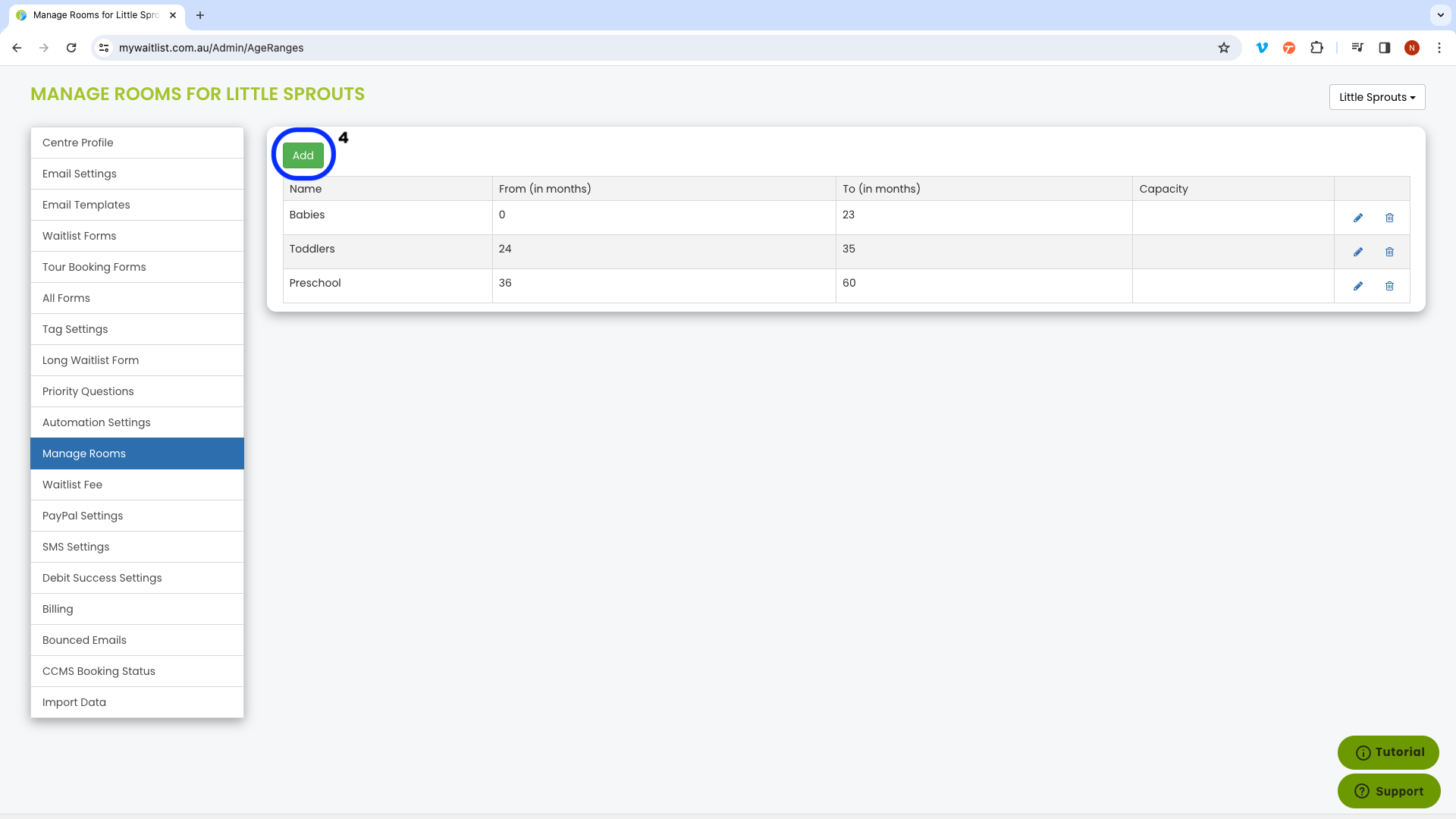Select the Manage Rooms browser tab
Viewport: 1456px width, 819px height.
click(x=96, y=15)
